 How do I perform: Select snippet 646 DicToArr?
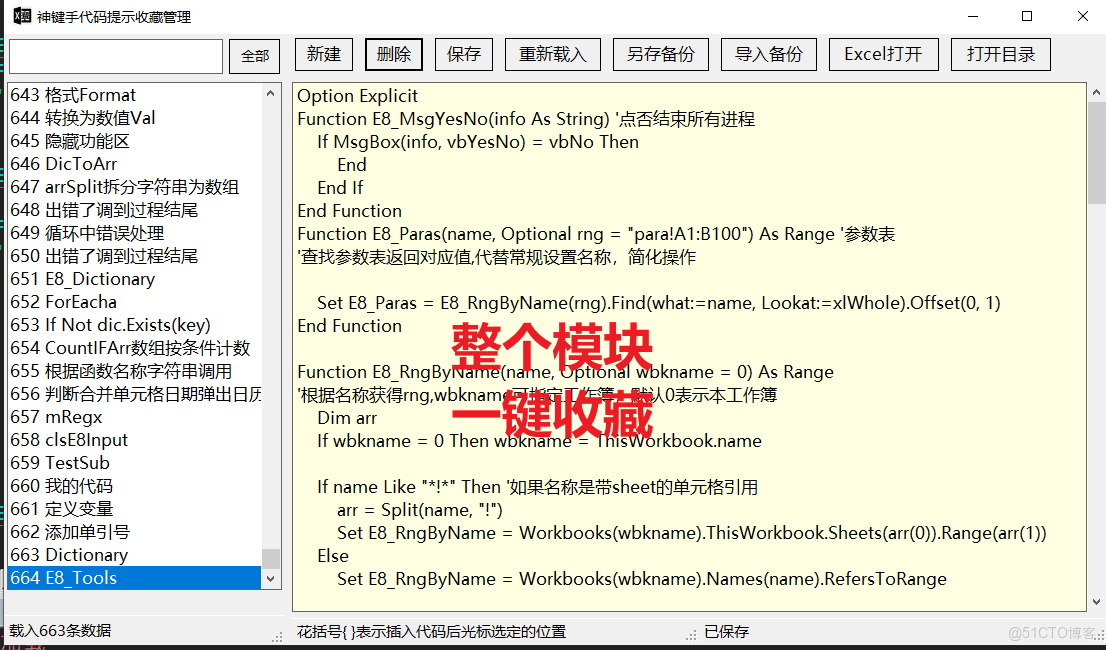click(120, 163)
